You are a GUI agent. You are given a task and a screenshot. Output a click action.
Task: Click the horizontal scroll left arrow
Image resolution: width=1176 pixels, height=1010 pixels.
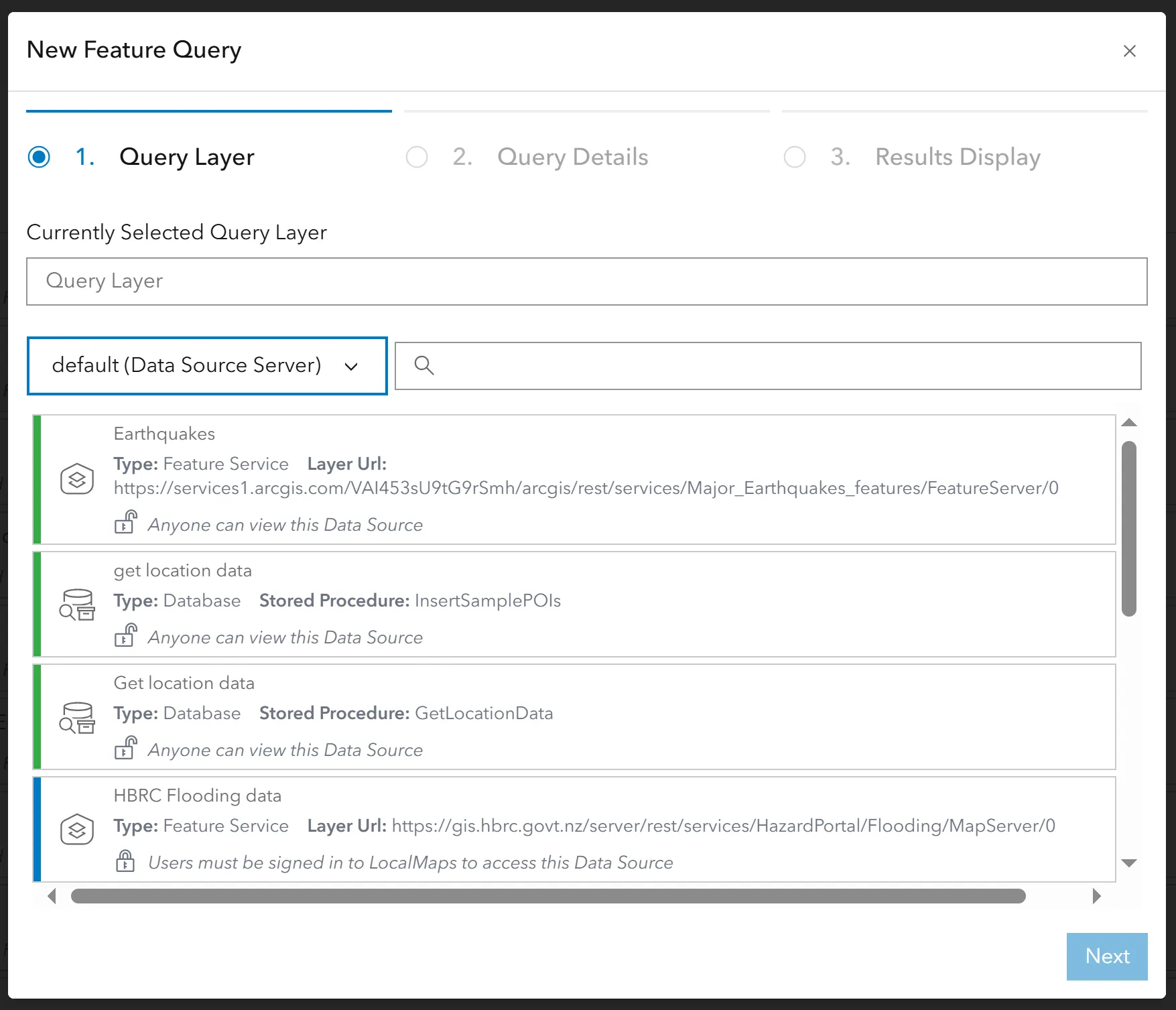point(52,896)
